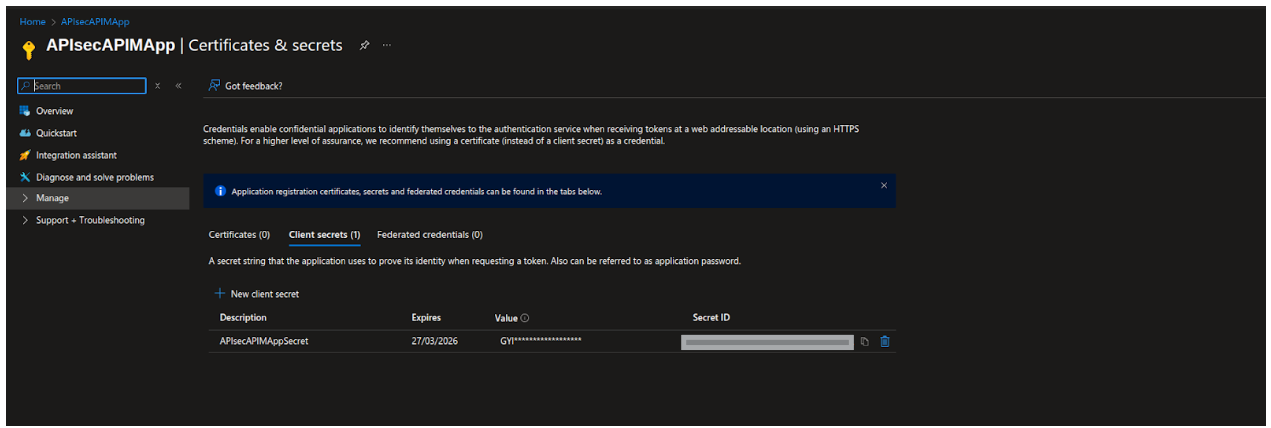Viewport: 1271px width, 428px height.
Task: Switch to the Certificates (0) tab
Action: coord(239,235)
